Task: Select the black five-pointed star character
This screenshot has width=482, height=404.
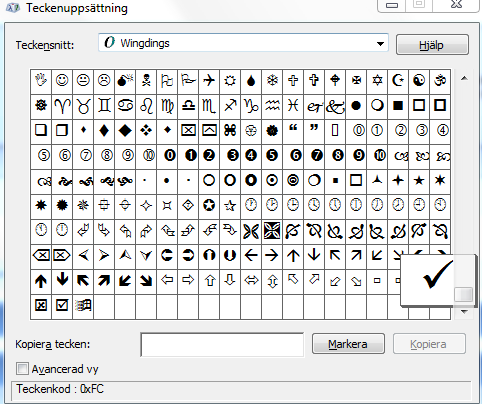Action: tap(419, 181)
